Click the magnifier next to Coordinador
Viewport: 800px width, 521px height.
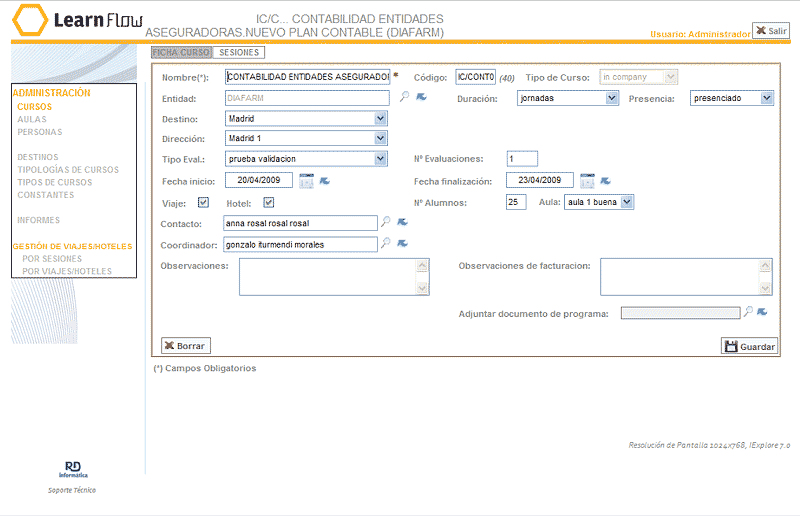click(386, 243)
